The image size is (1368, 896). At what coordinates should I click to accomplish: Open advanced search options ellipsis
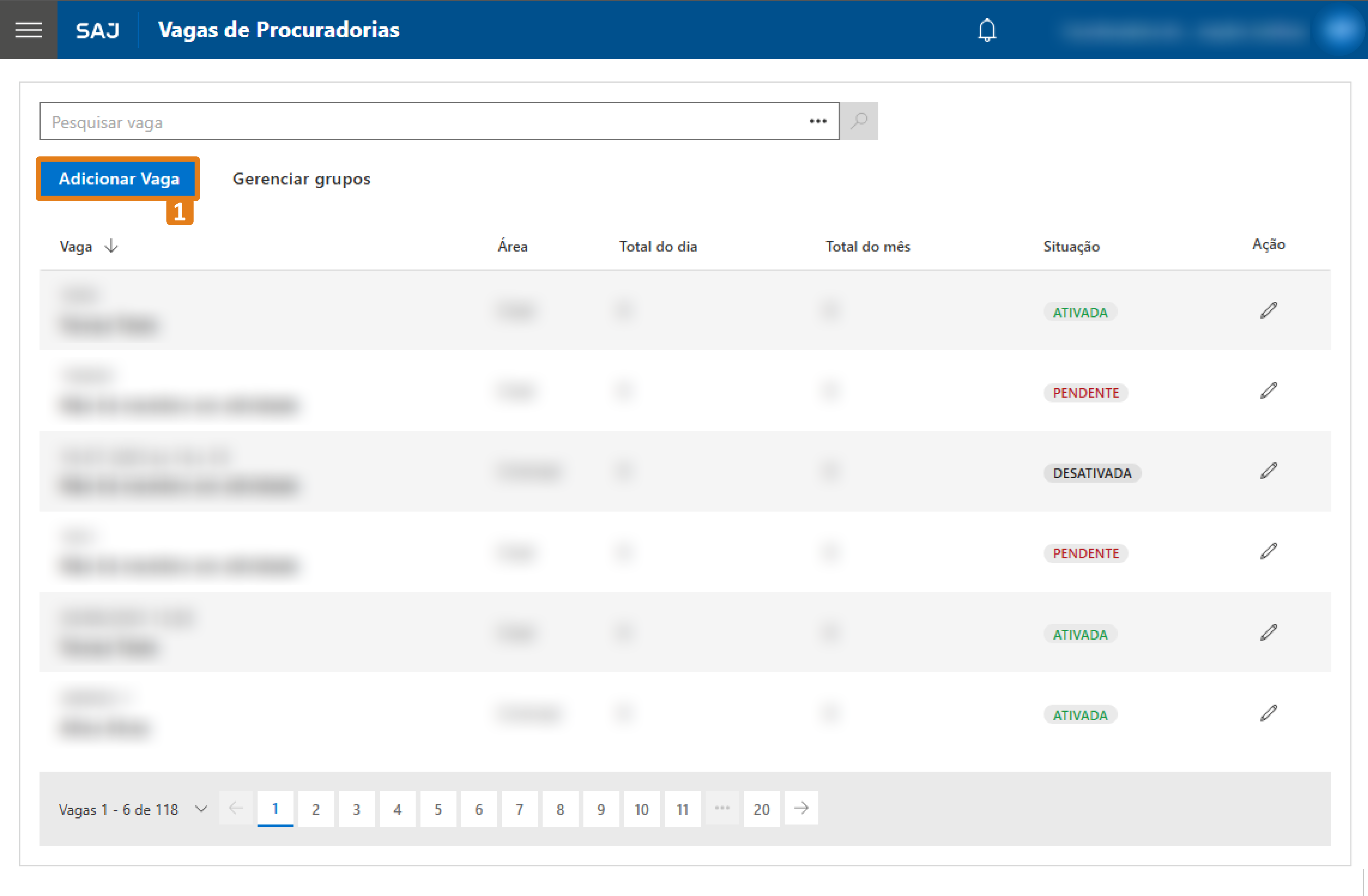point(817,121)
